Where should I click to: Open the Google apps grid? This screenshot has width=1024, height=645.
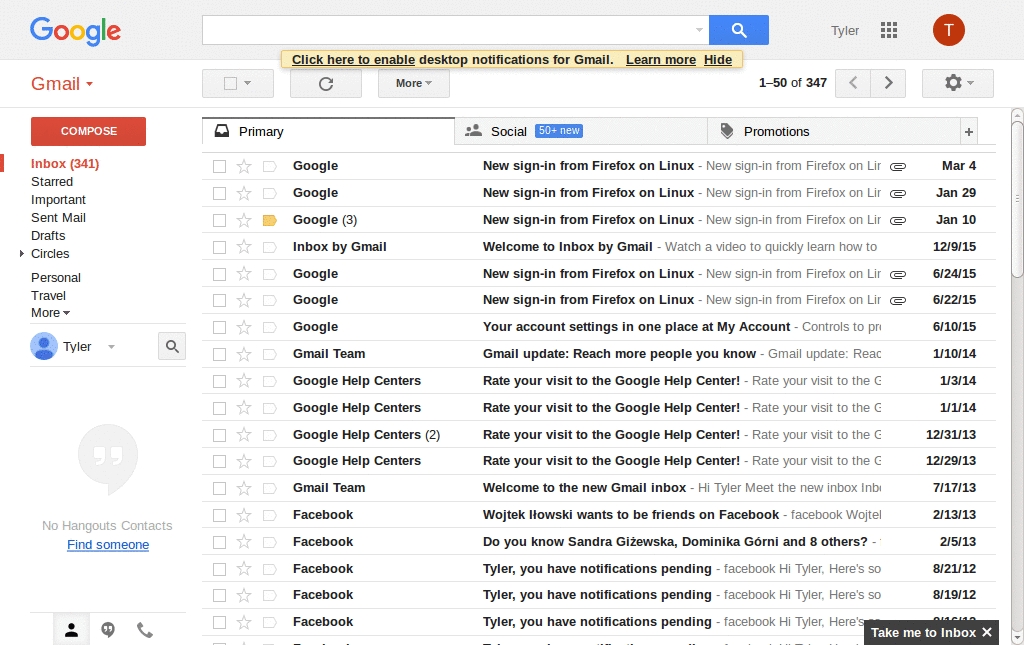coord(889,30)
